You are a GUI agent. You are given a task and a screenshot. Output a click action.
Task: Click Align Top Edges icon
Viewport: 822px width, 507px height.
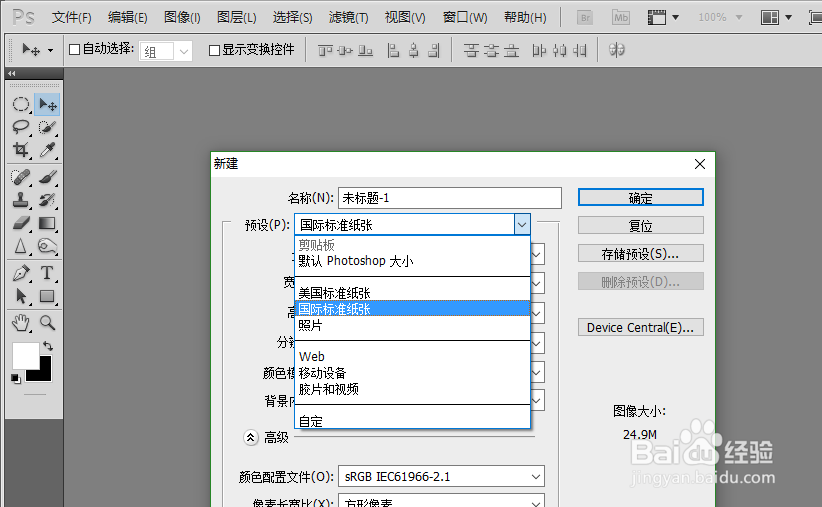tap(325, 50)
